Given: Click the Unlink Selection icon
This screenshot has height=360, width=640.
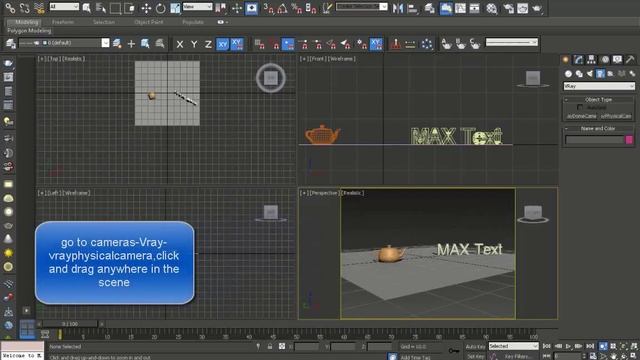Looking at the screenshot, I should point(24,8).
